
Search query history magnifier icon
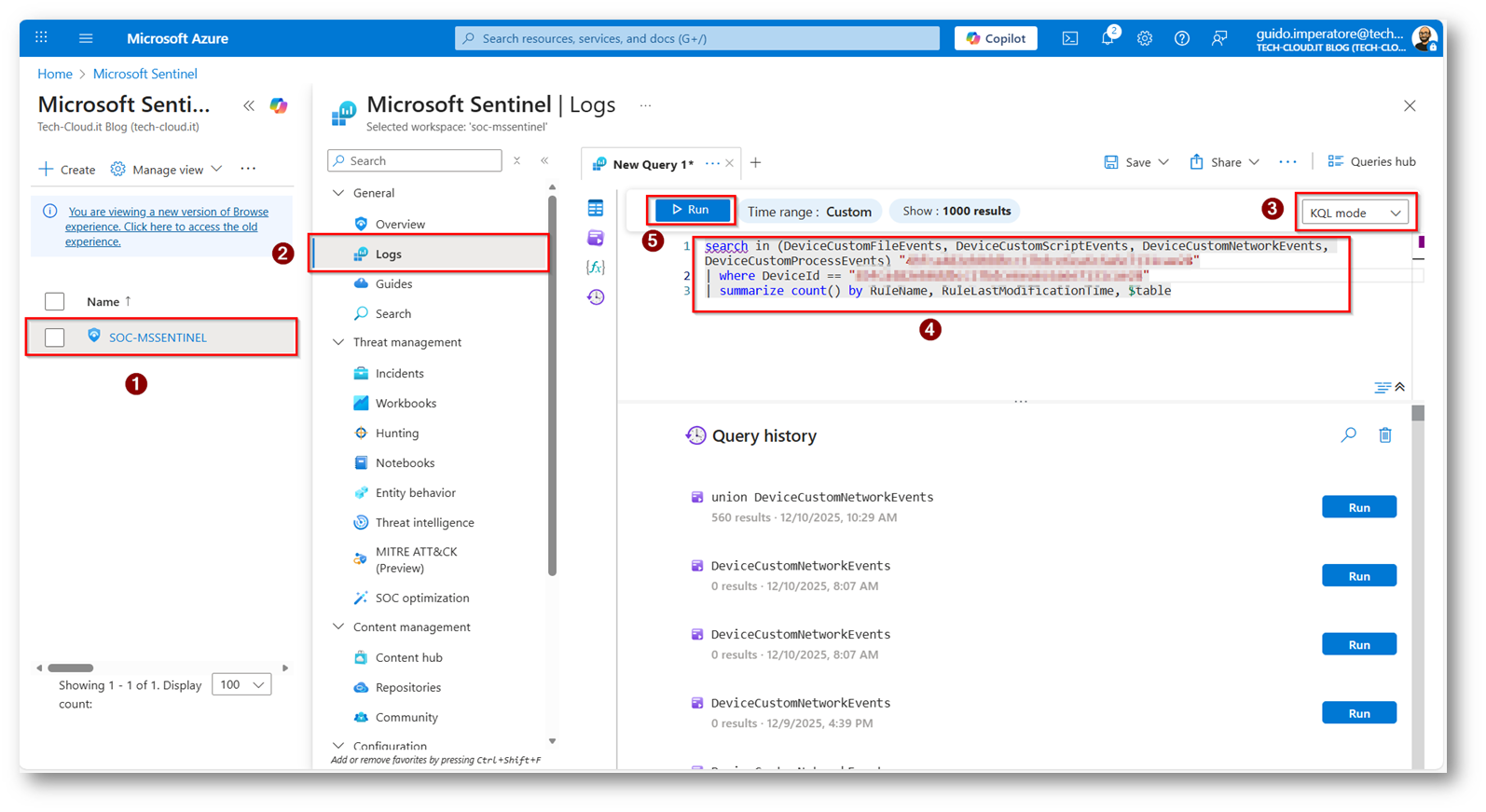[x=1348, y=435]
